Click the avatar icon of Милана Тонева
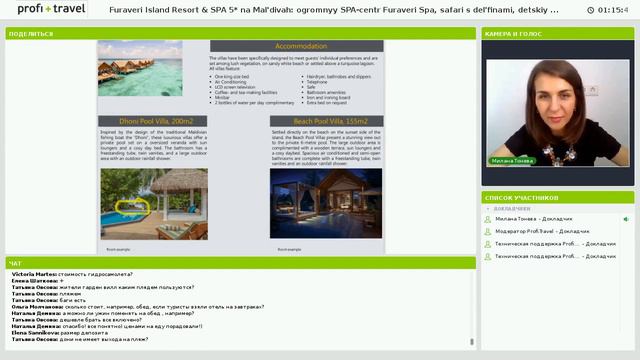 487,219
